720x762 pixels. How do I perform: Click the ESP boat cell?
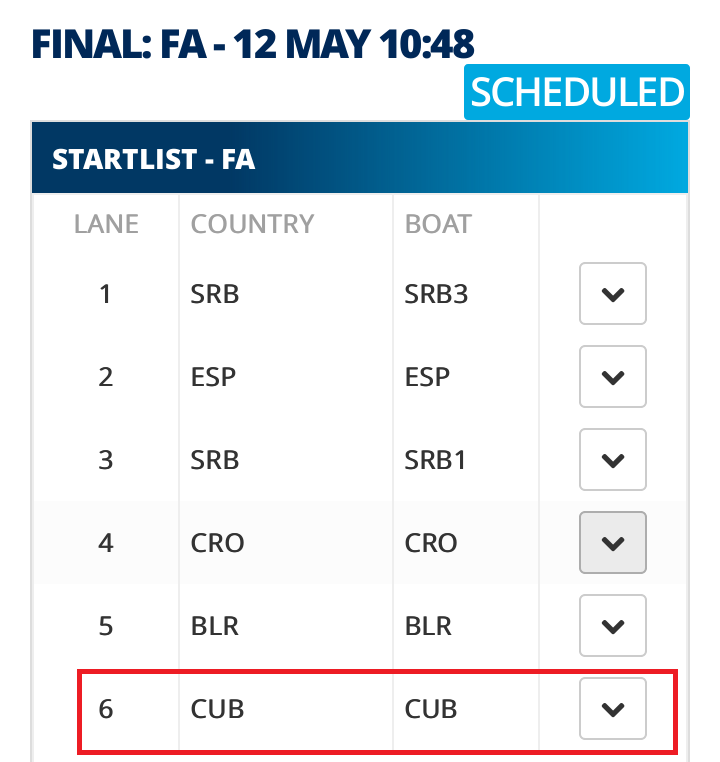pos(465,377)
